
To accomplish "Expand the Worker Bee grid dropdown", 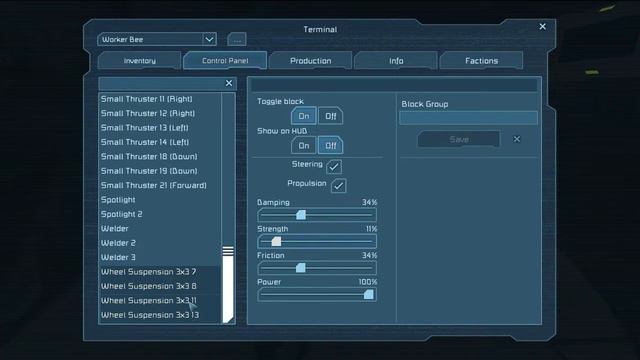I will 209,39.
